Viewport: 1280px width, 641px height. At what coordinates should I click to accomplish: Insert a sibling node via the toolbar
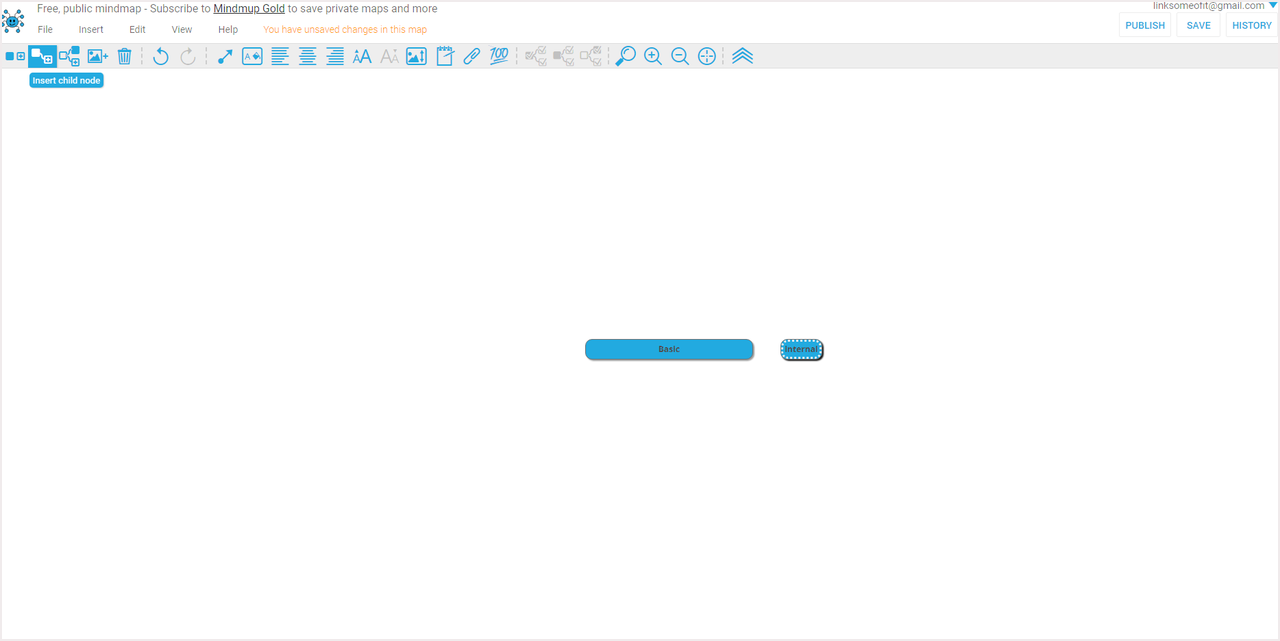(69, 56)
